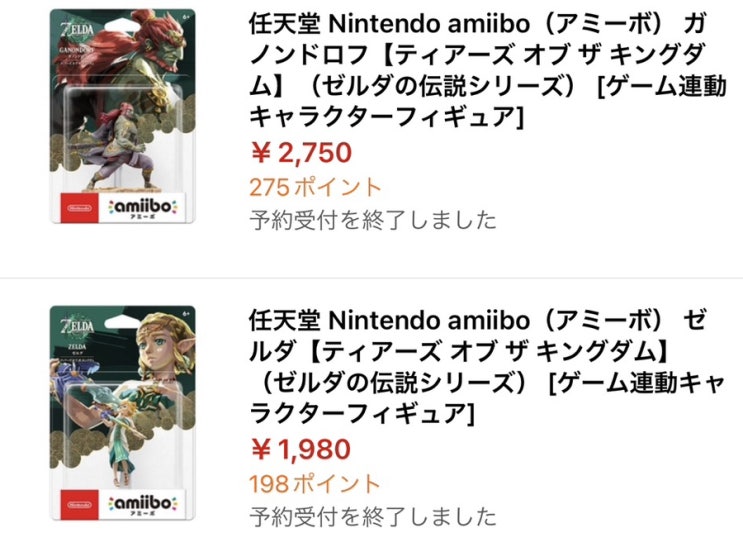Click the amiibo logo on Ganondorf box
The image size is (743, 547).
tap(145, 207)
